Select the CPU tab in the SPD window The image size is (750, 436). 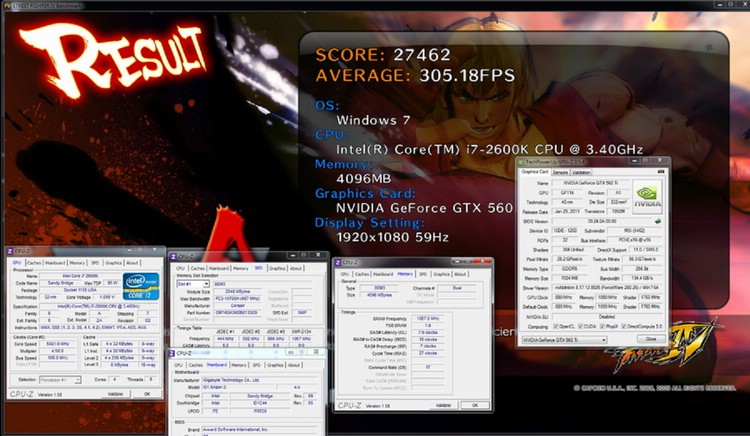pos(180,268)
